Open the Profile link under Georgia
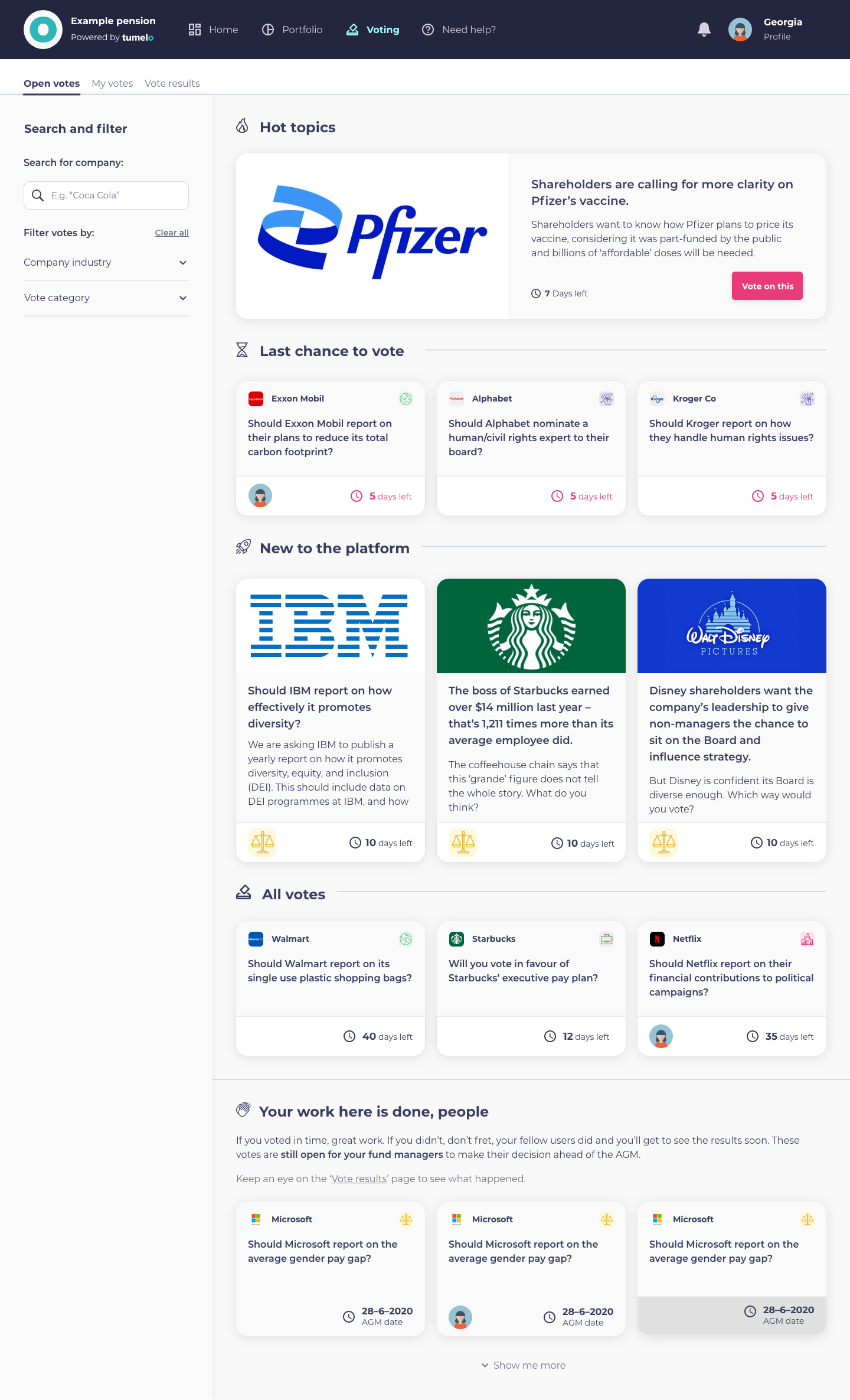Viewport: 850px width, 1400px height. tap(777, 37)
